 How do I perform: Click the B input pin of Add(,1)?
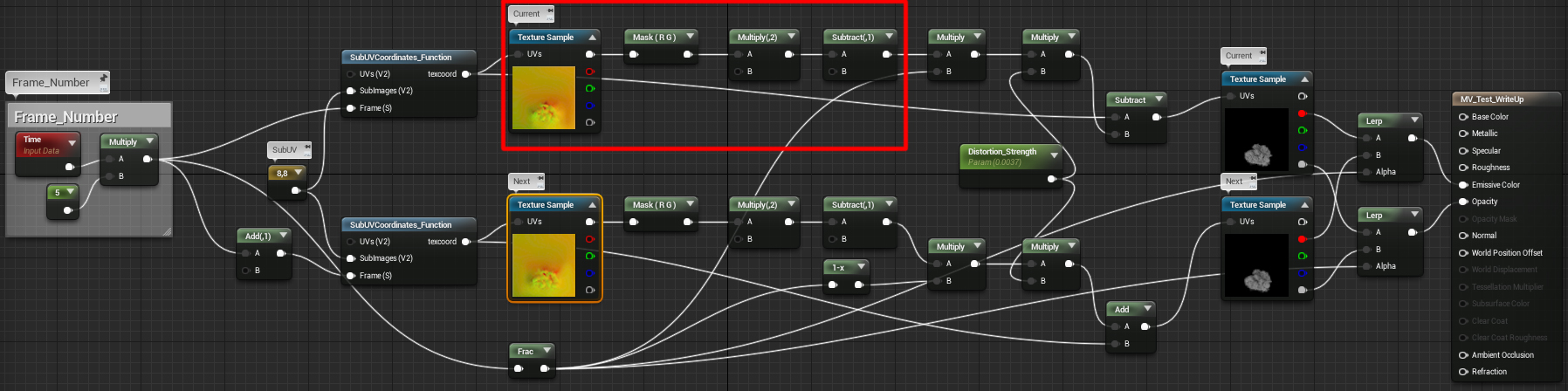click(x=246, y=271)
